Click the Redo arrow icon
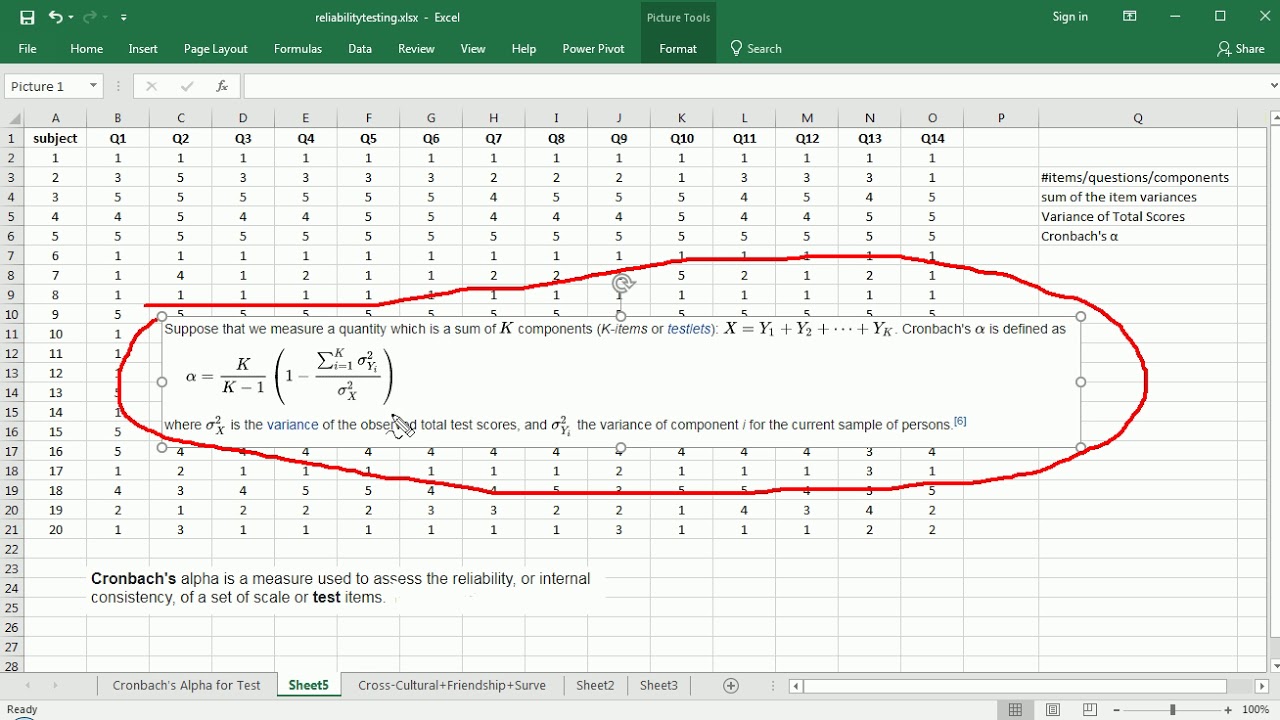 click(x=90, y=17)
